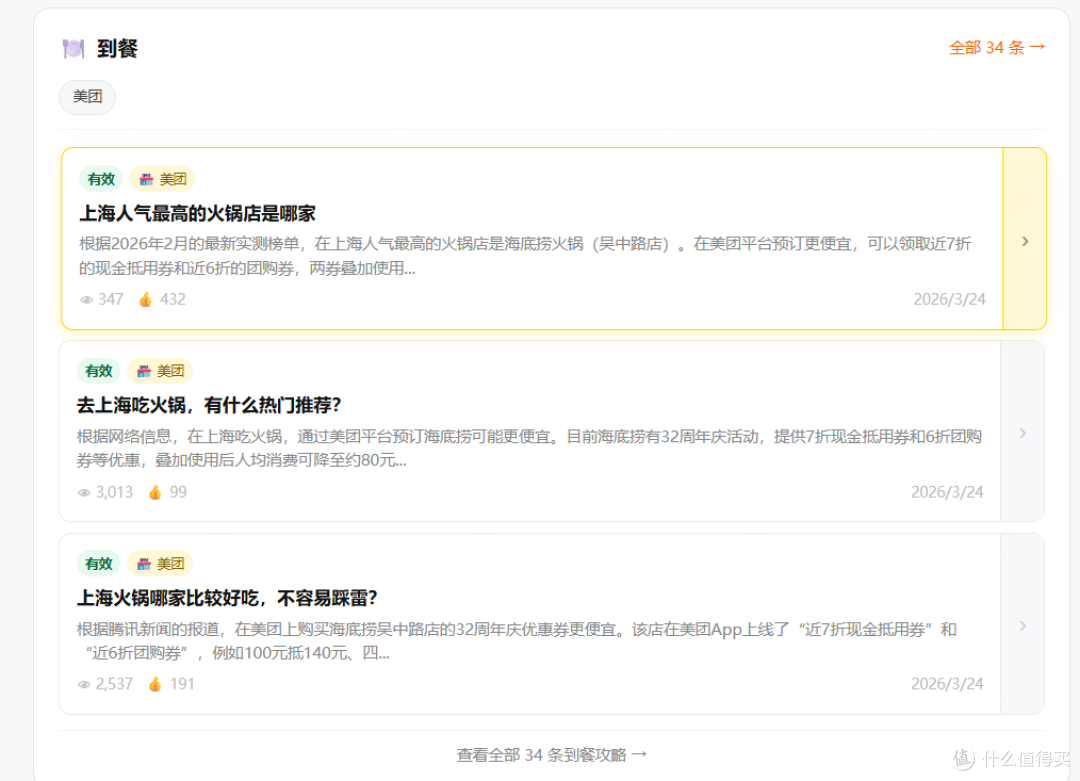Click the eye views icon beside 2,537

(x=84, y=685)
